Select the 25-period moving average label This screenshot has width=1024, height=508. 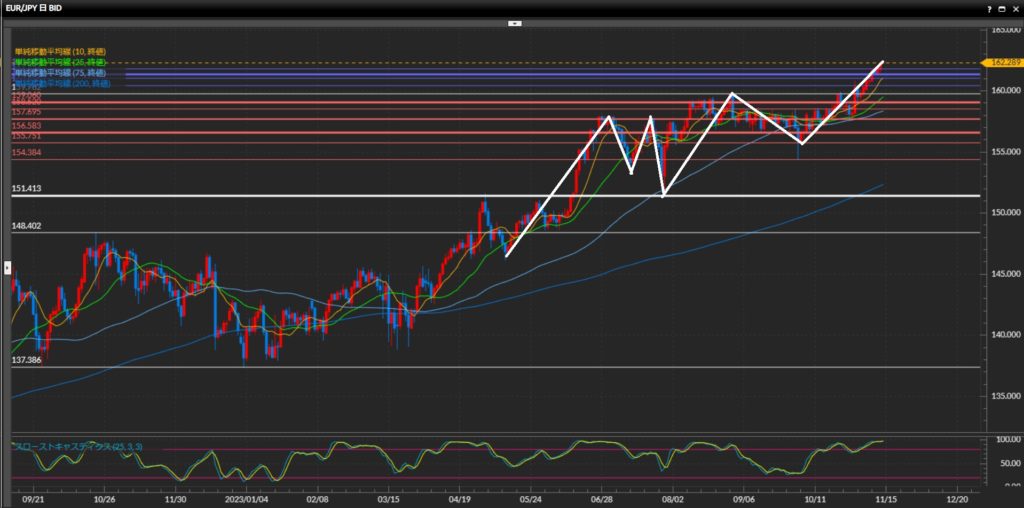tap(60, 62)
